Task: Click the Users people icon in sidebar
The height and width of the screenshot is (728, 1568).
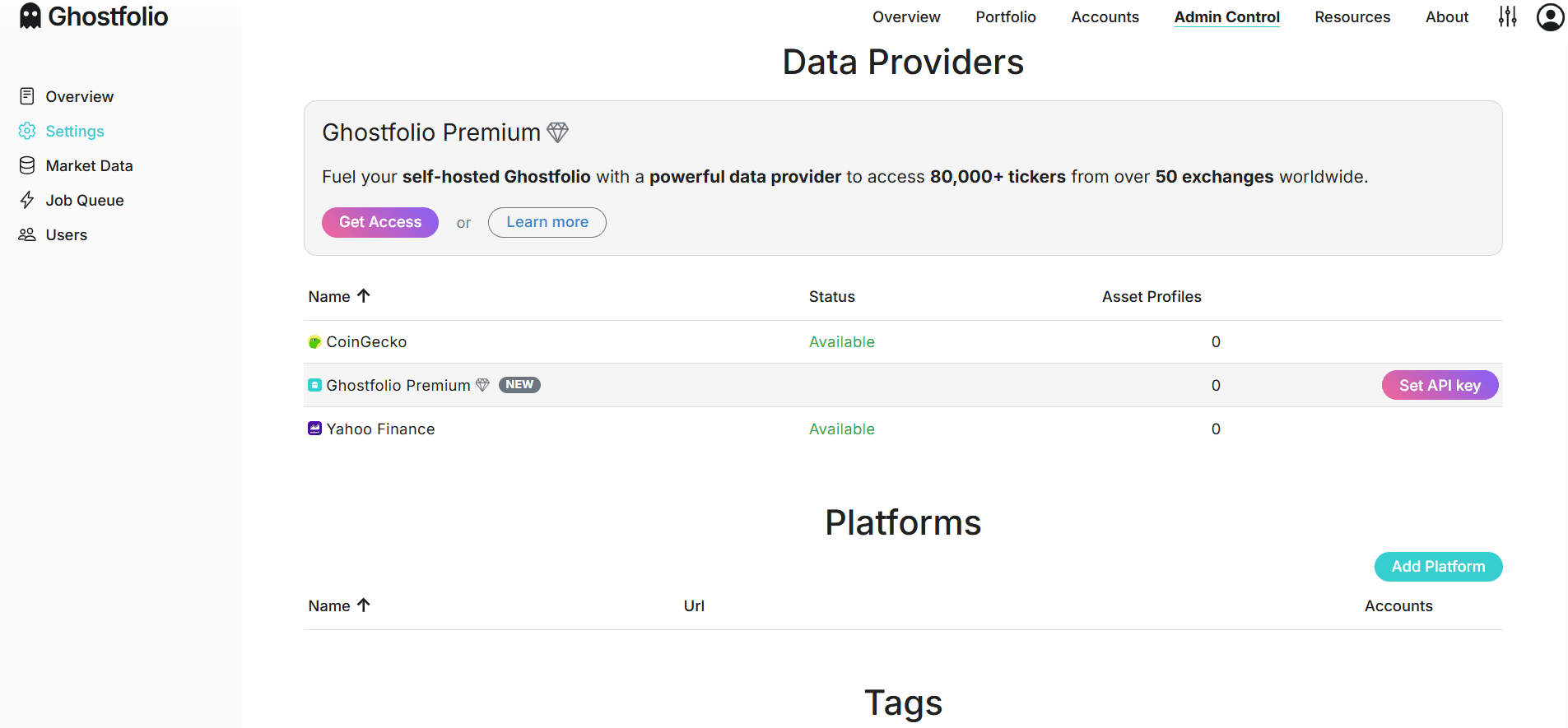Action: (x=27, y=234)
